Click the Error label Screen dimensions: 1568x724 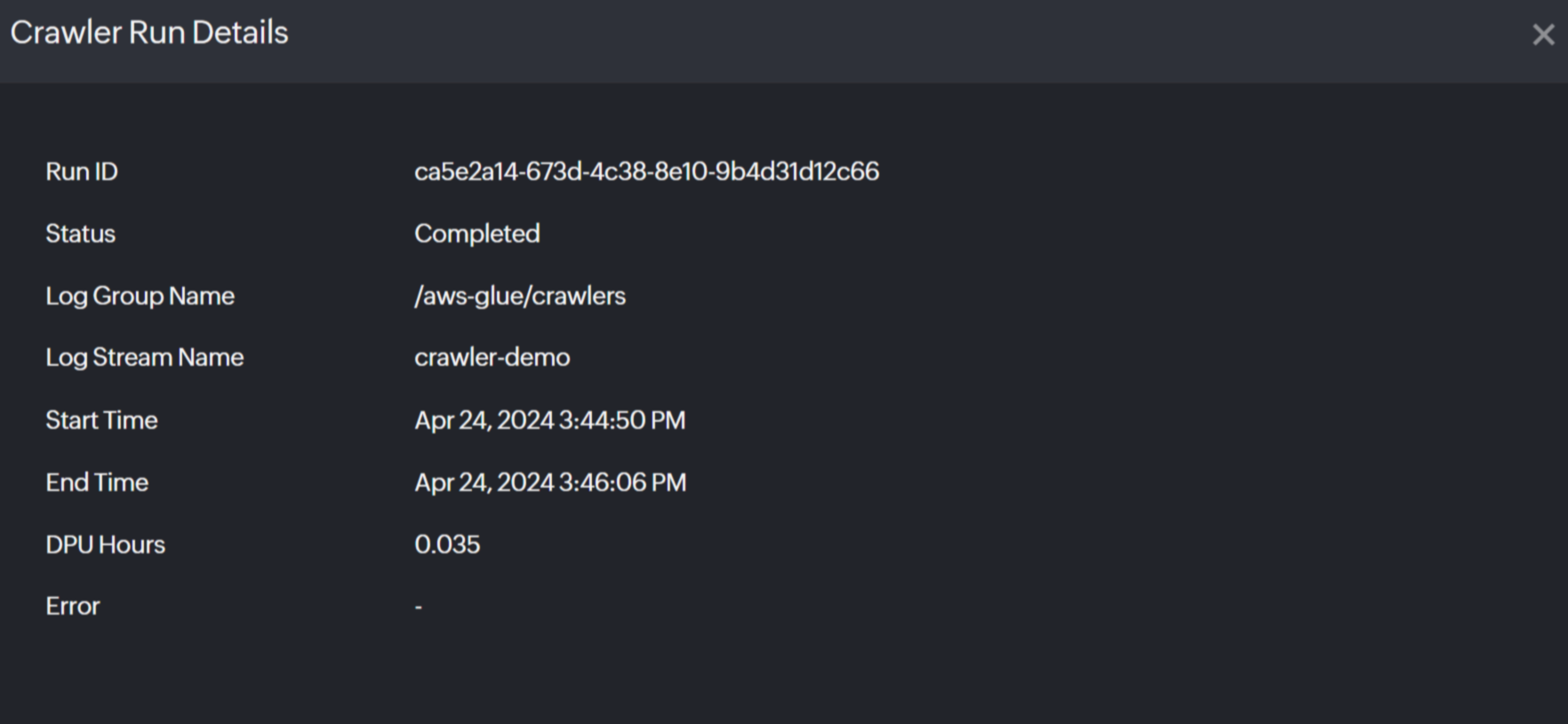click(73, 606)
